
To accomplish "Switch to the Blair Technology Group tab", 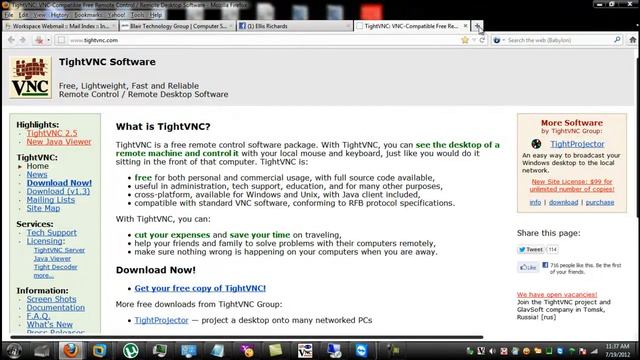I will pos(178,26).
